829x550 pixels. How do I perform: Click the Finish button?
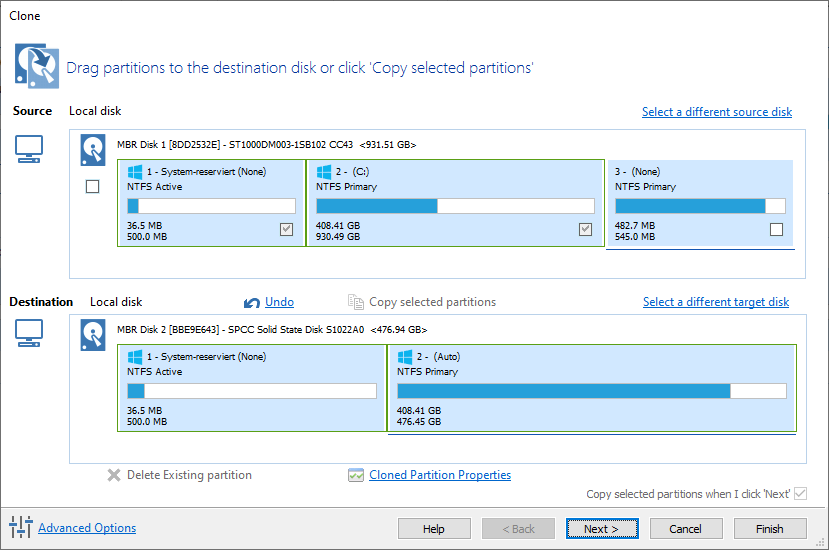point(770,529)
